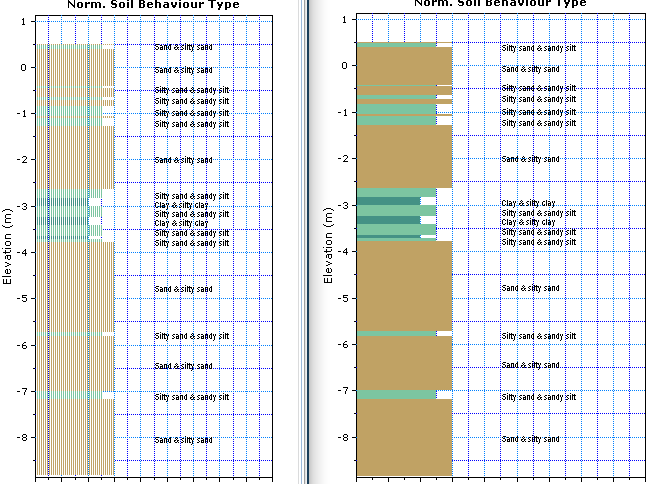Click elevation tick 1 on the left chart
Viewport: 654px width, 484px height.
tap(23, 21)
